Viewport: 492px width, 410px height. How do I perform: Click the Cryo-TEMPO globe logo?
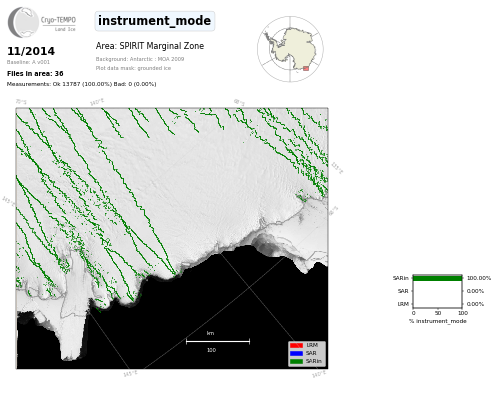click(23, 22)
